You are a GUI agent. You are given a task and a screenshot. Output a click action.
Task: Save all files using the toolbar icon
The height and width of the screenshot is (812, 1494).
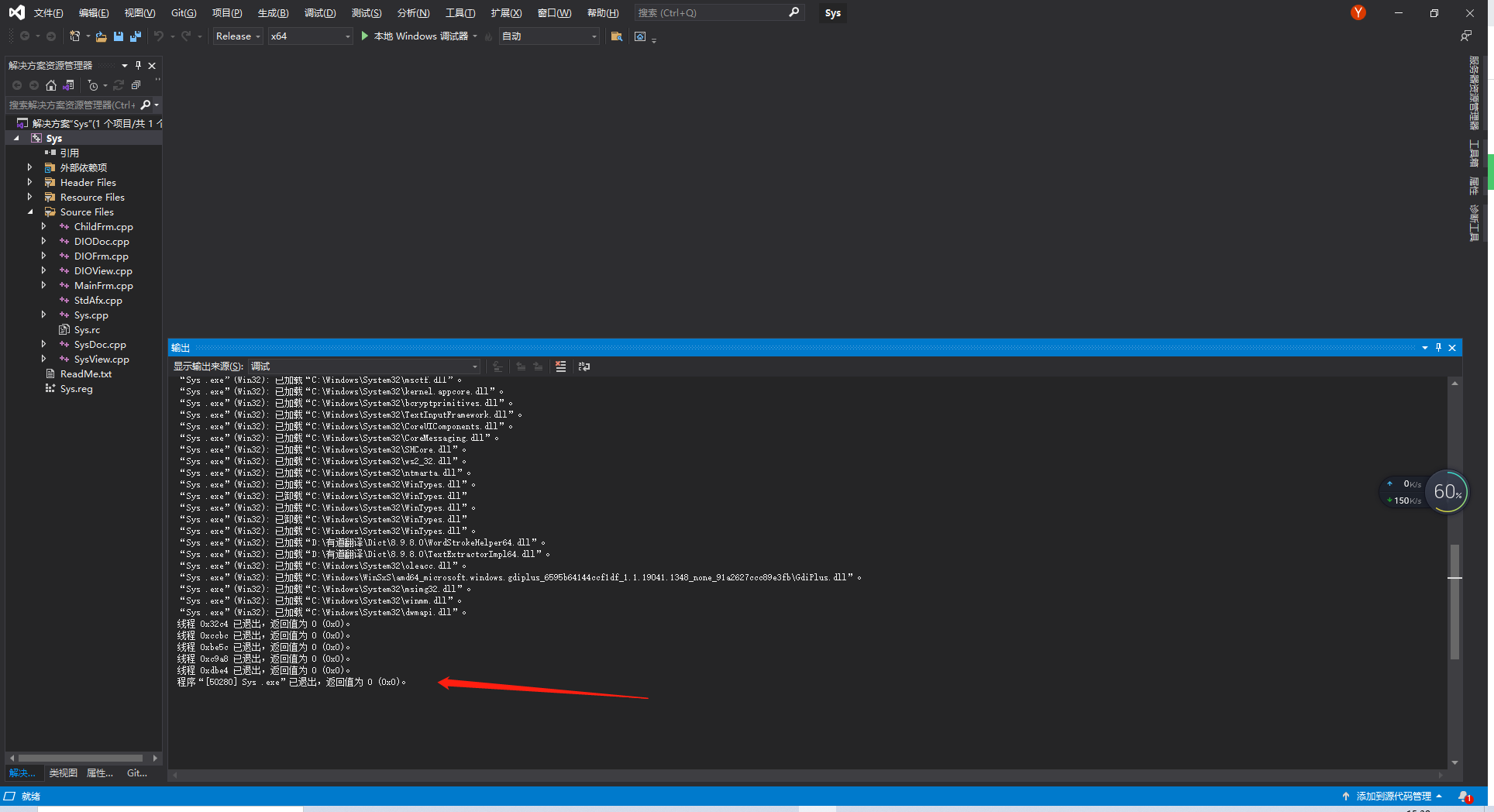136,36
